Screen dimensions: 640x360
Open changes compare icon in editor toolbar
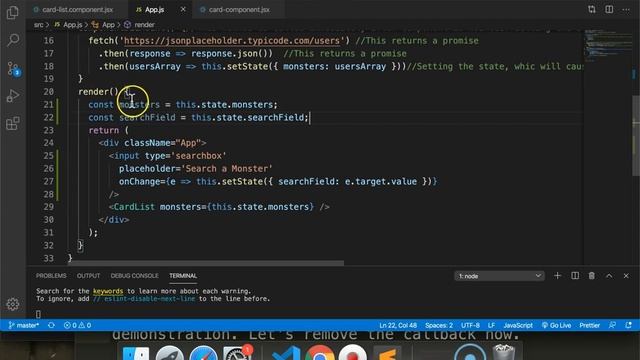[592, 9]
